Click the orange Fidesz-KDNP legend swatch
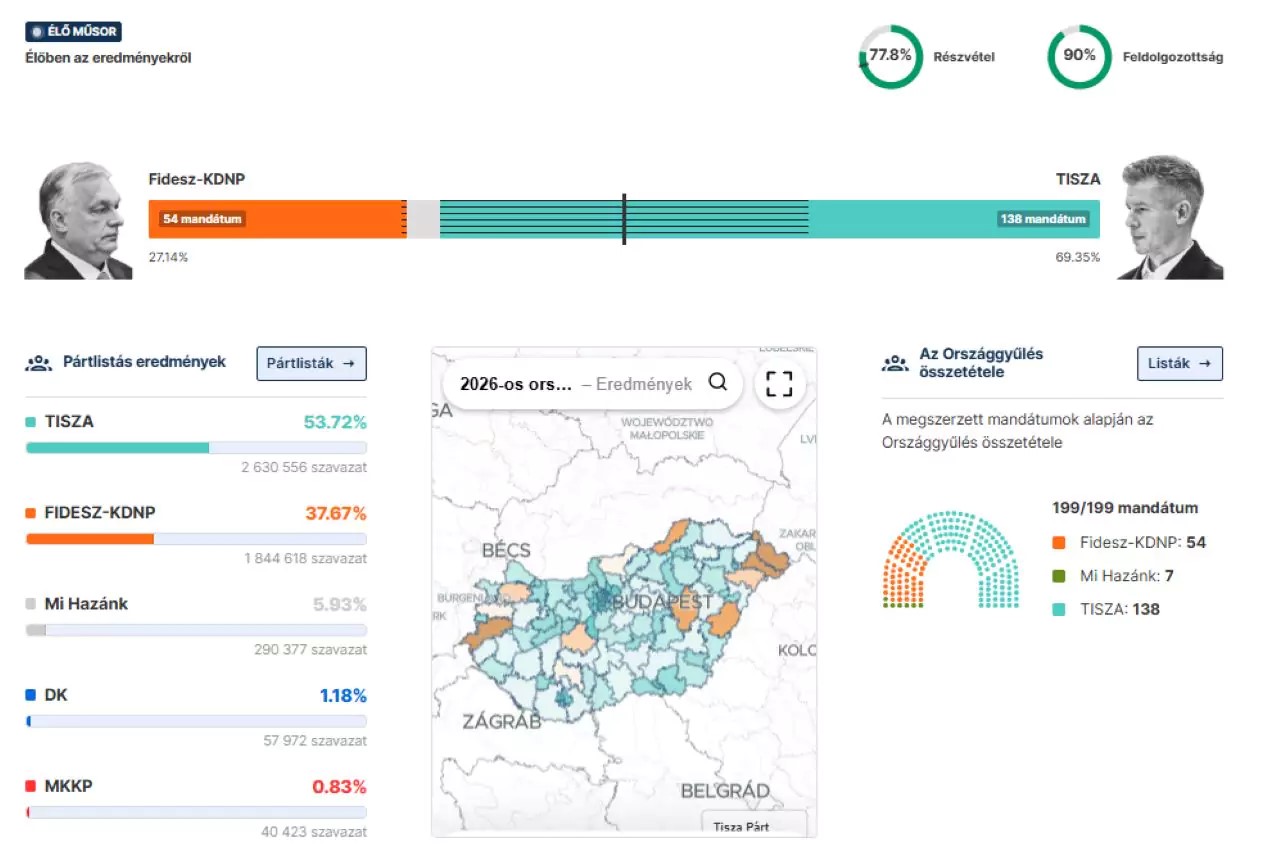The width and height of the screenshot is (1280, 855). pyautogui.click(x=1059, y=543)
